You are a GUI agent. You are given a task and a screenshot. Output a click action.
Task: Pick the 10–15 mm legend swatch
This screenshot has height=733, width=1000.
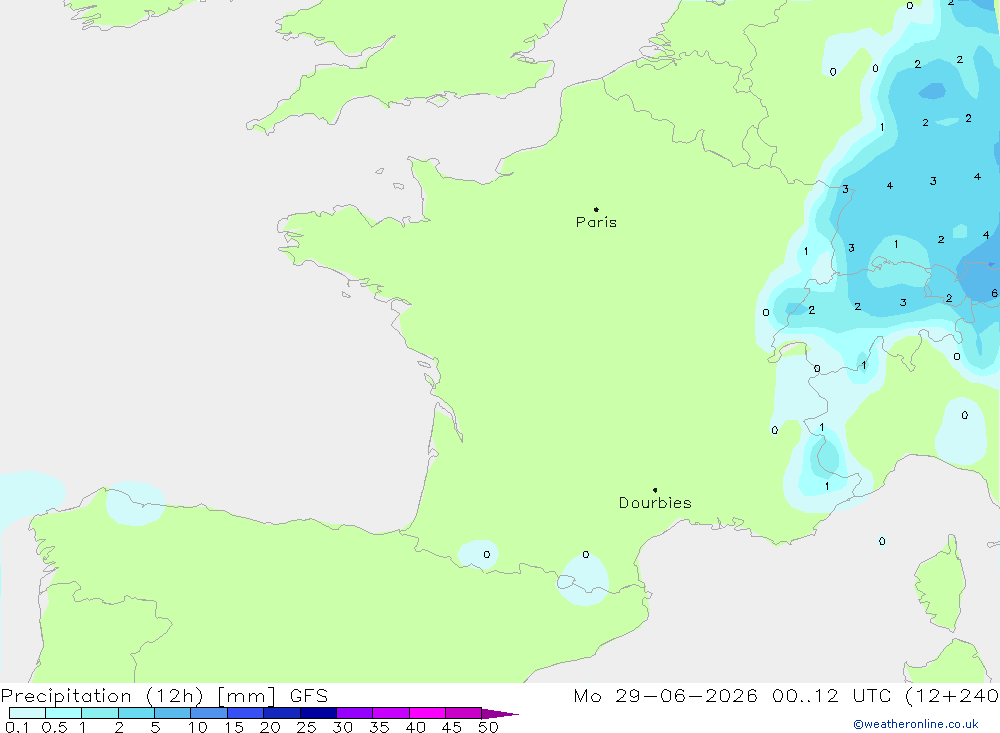(x=209, y=713)
